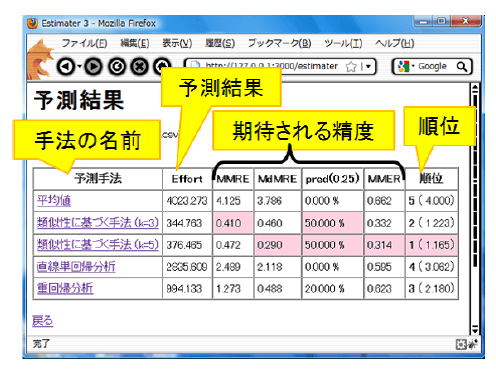
Task: Maximize the Firefox window
Action: pyautogui.click(x=441, y=21)
